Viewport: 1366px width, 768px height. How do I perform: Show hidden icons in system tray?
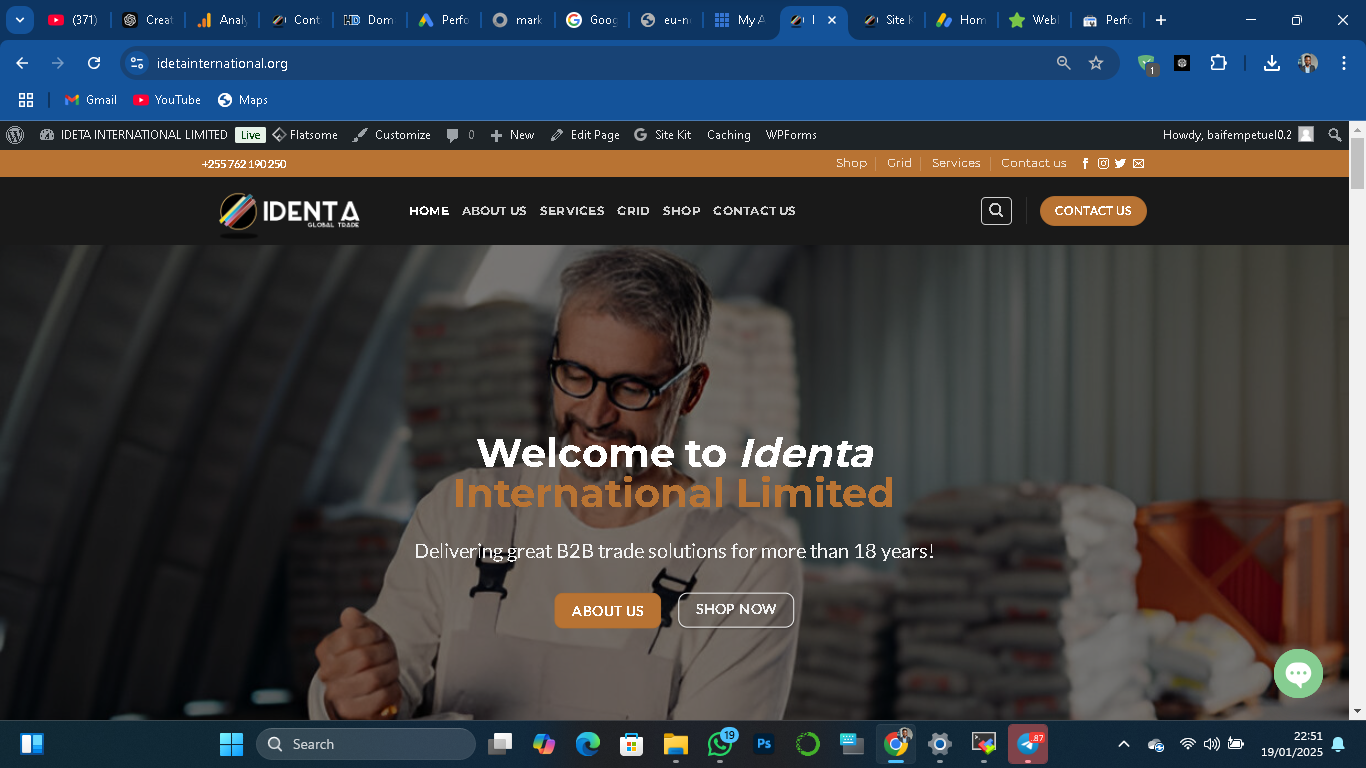coord(1123,744)
